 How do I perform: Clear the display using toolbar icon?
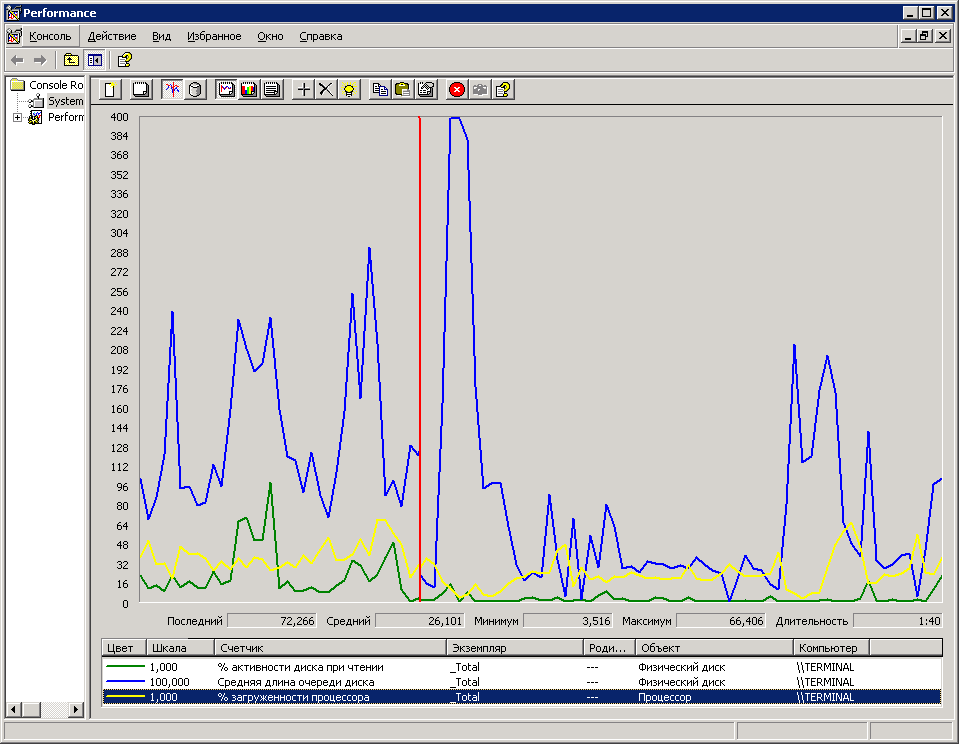(x=141, y=89)
